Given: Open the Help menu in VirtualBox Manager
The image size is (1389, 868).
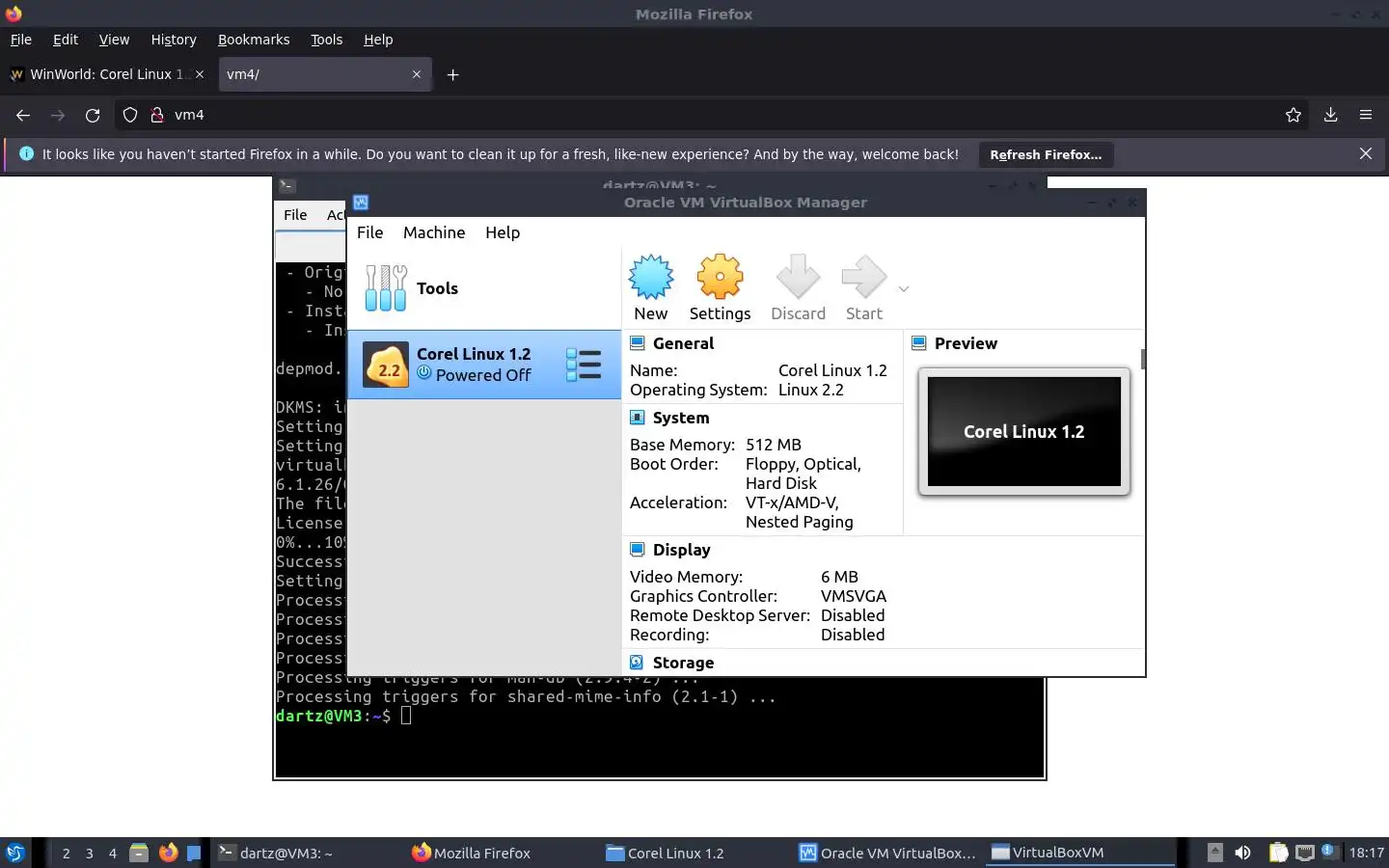Looking at the screenshot, I should 503,232.
